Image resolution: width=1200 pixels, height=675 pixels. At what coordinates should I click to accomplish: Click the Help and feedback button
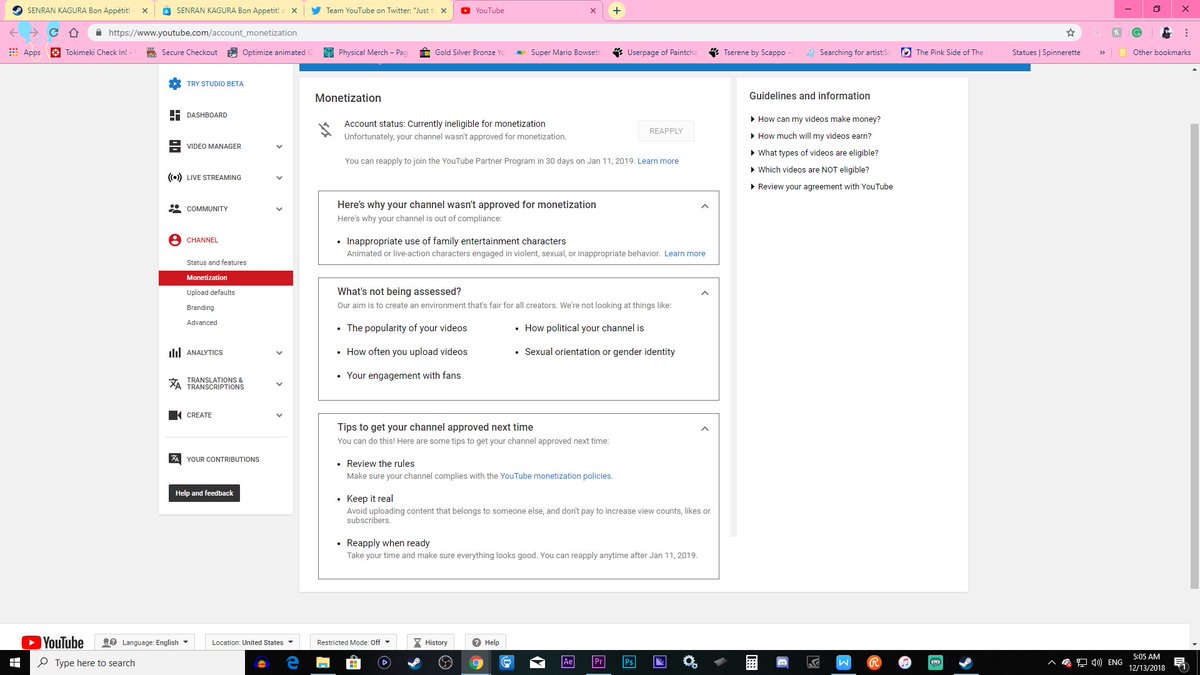pos(204,493)
